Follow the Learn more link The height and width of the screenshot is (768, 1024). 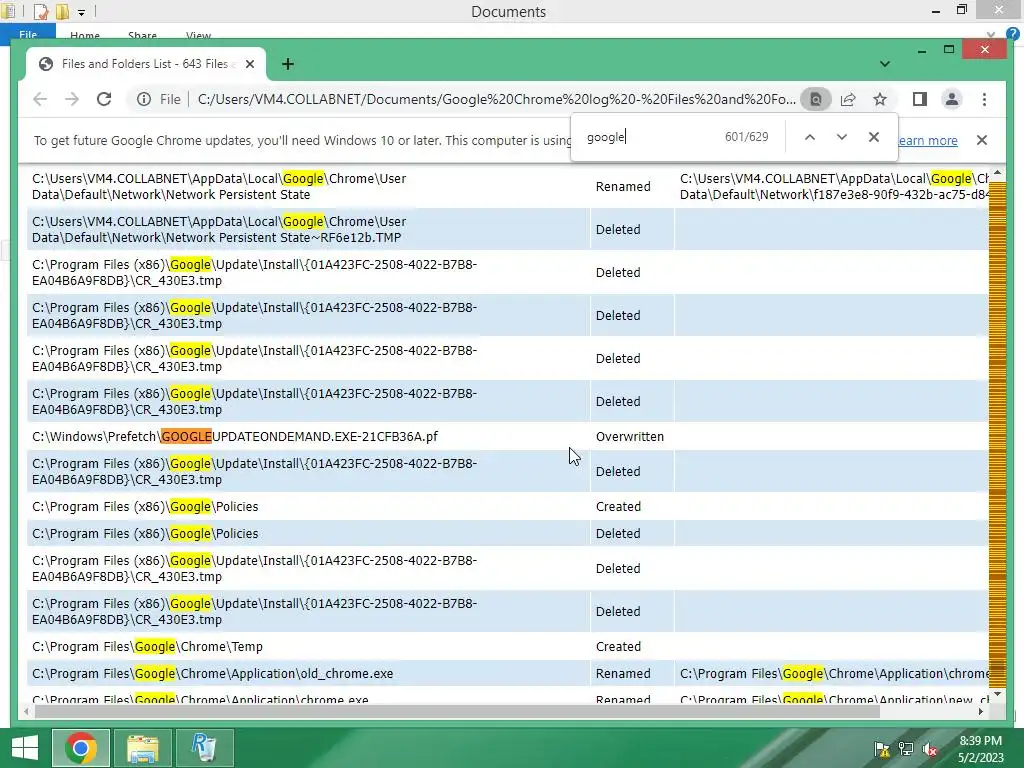tap(928, 140)
